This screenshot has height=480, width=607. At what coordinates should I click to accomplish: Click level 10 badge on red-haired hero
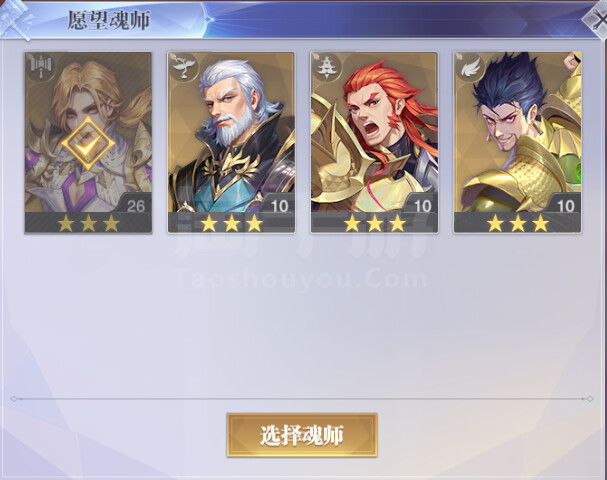pos(422,206)
